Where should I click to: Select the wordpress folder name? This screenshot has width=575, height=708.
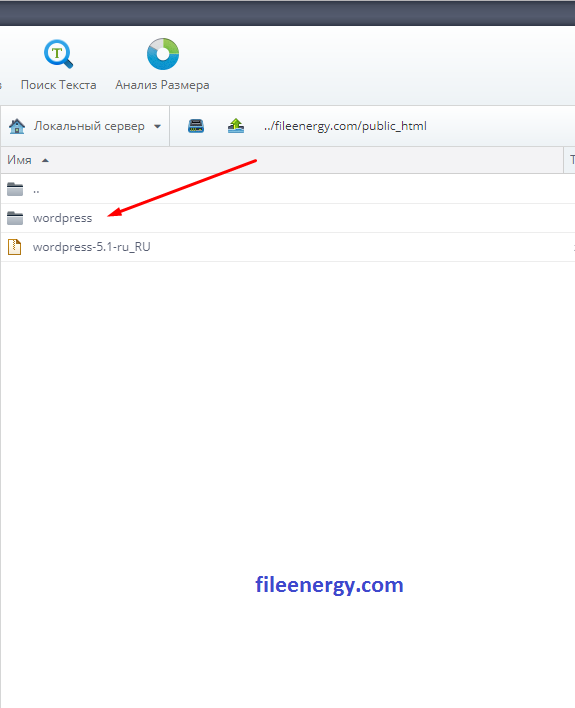coord(62,218)
